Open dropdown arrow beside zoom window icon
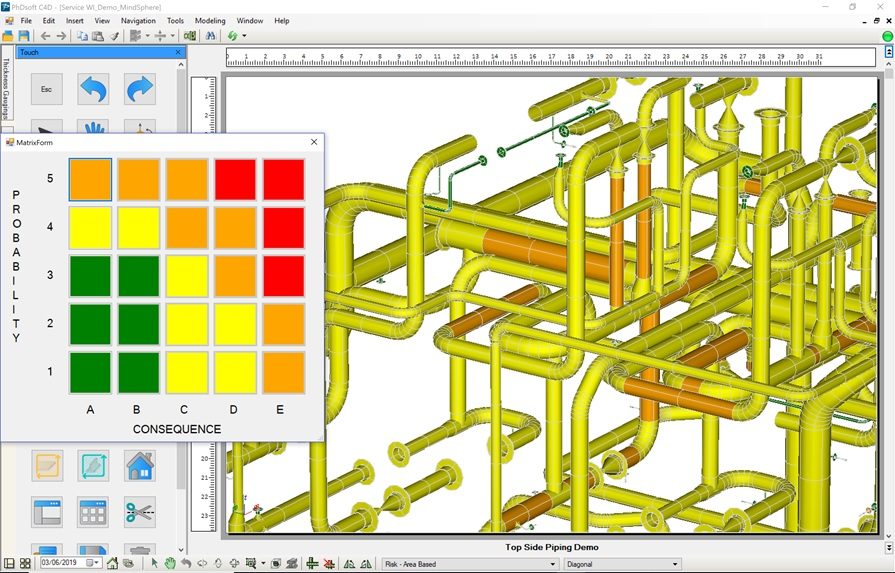This screenshot has height=573, width=895. (263, 564)
